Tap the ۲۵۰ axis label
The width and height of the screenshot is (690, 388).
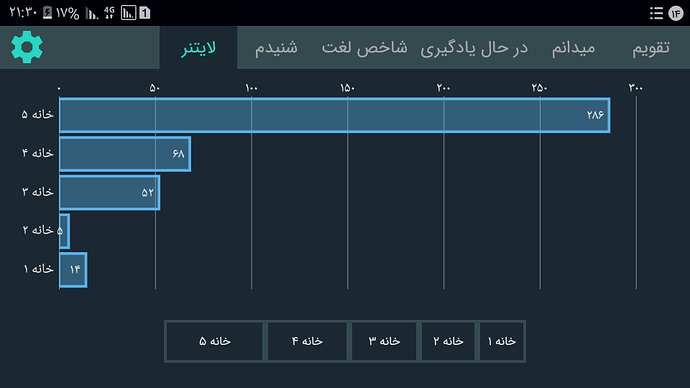pos(540,88)
